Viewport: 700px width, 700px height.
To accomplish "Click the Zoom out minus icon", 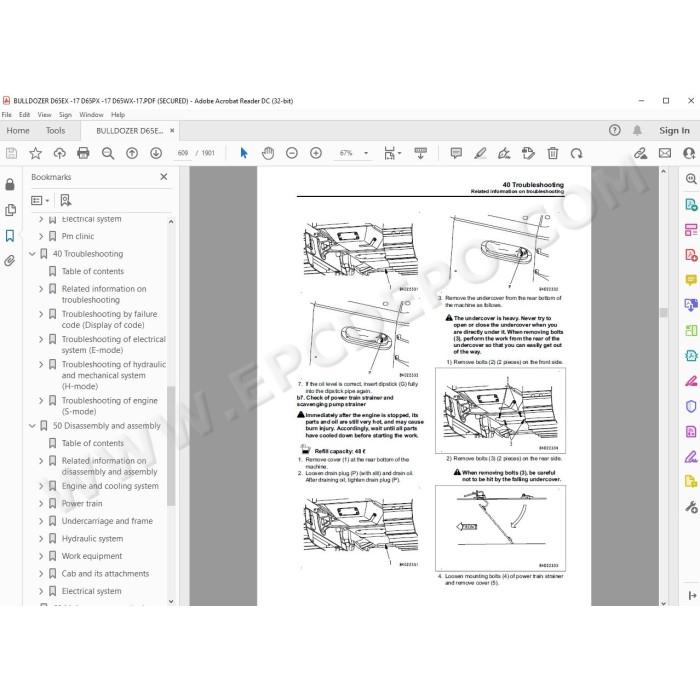I will (x=292, y=153).
